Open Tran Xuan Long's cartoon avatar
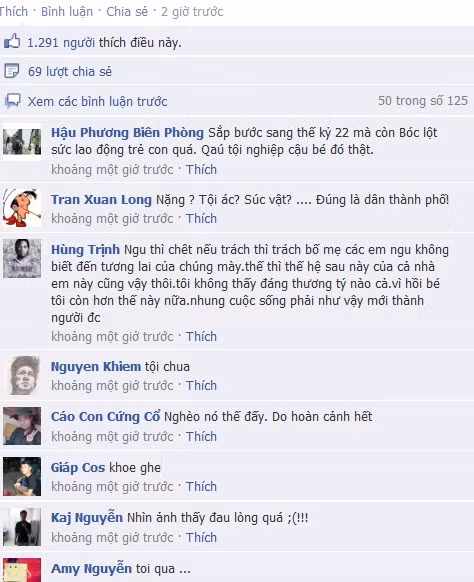 pyautogui.click(x=22, y=208)
